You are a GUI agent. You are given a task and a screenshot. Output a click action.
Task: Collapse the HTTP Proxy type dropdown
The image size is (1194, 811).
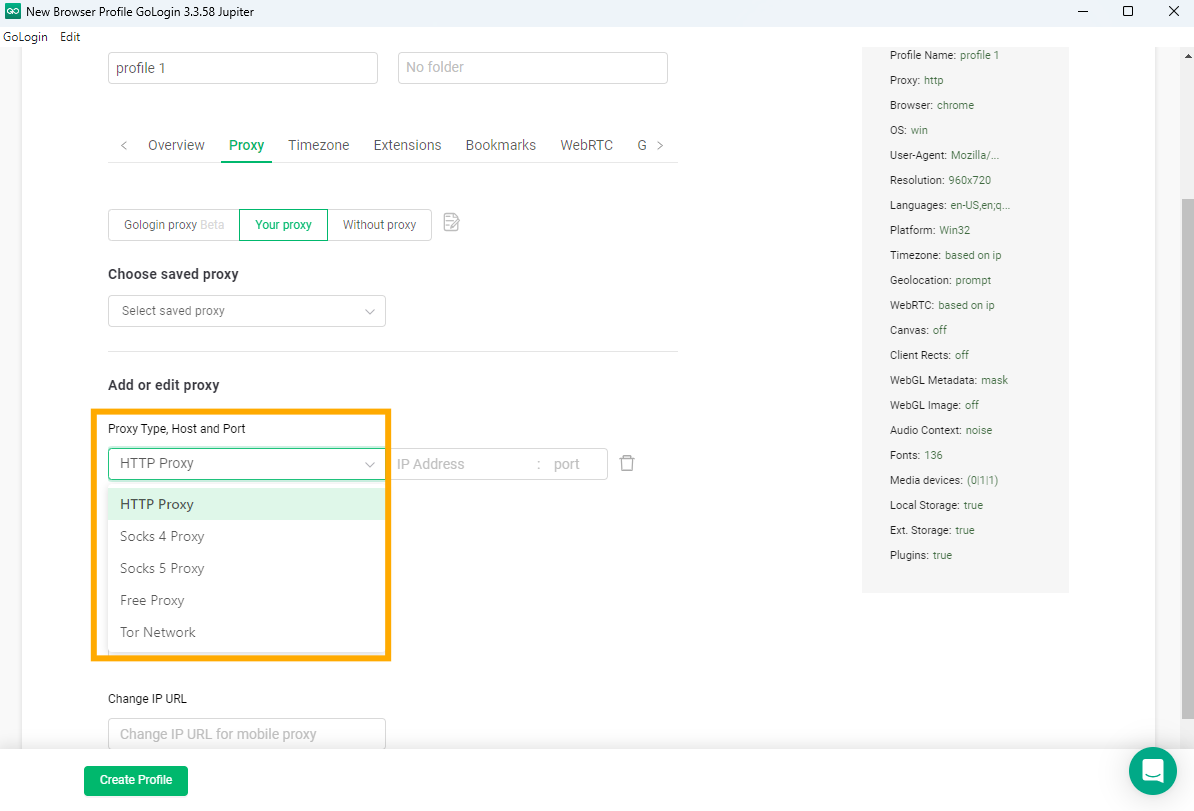pos(247,464)
